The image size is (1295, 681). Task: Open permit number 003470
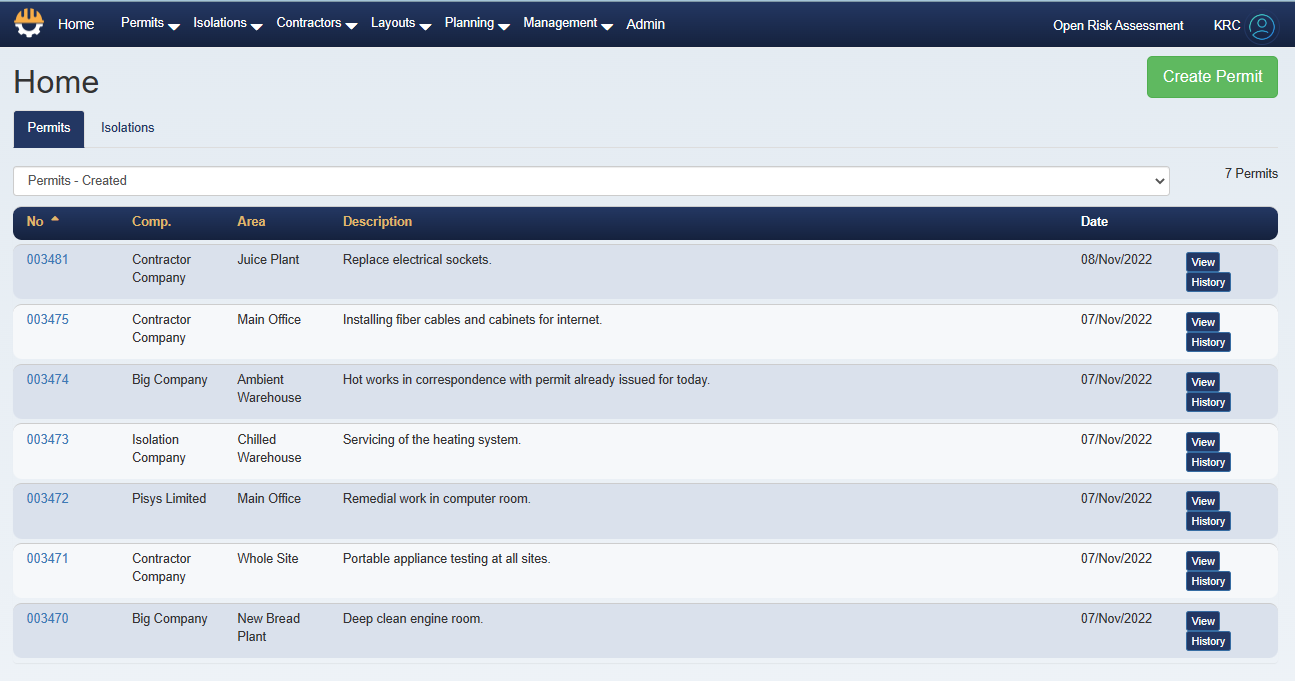(x=47, y=619)
